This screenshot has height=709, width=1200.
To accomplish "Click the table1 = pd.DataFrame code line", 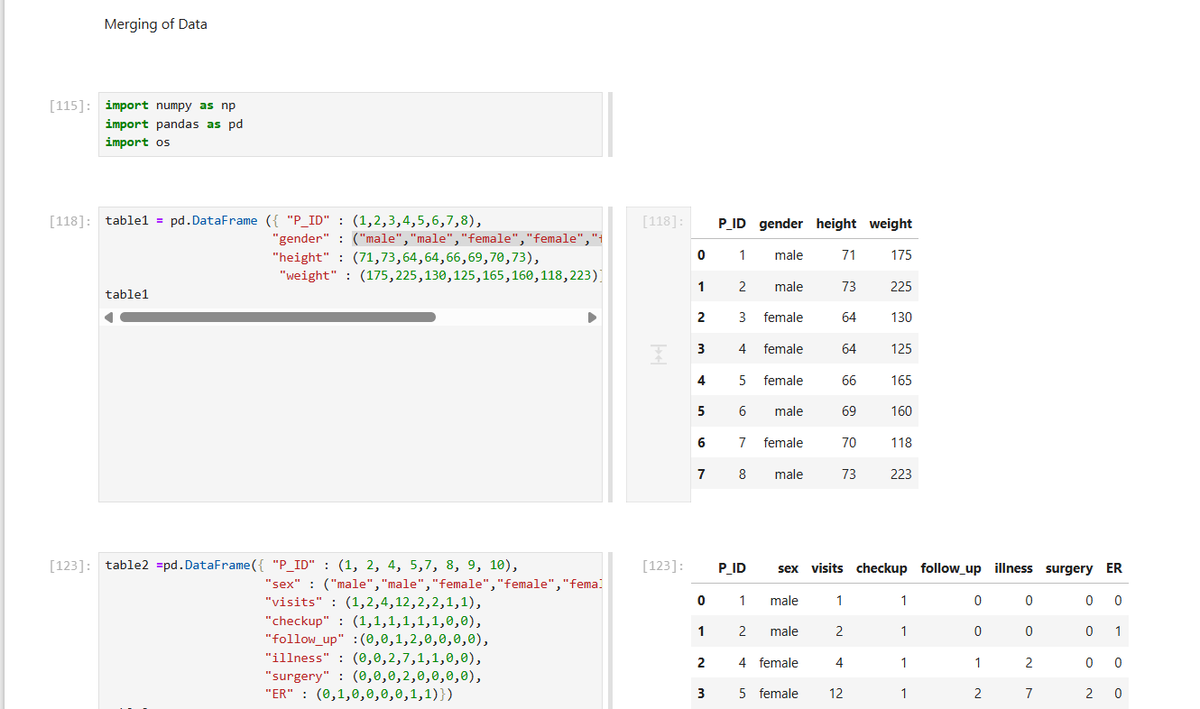I will tap(294, 220).
